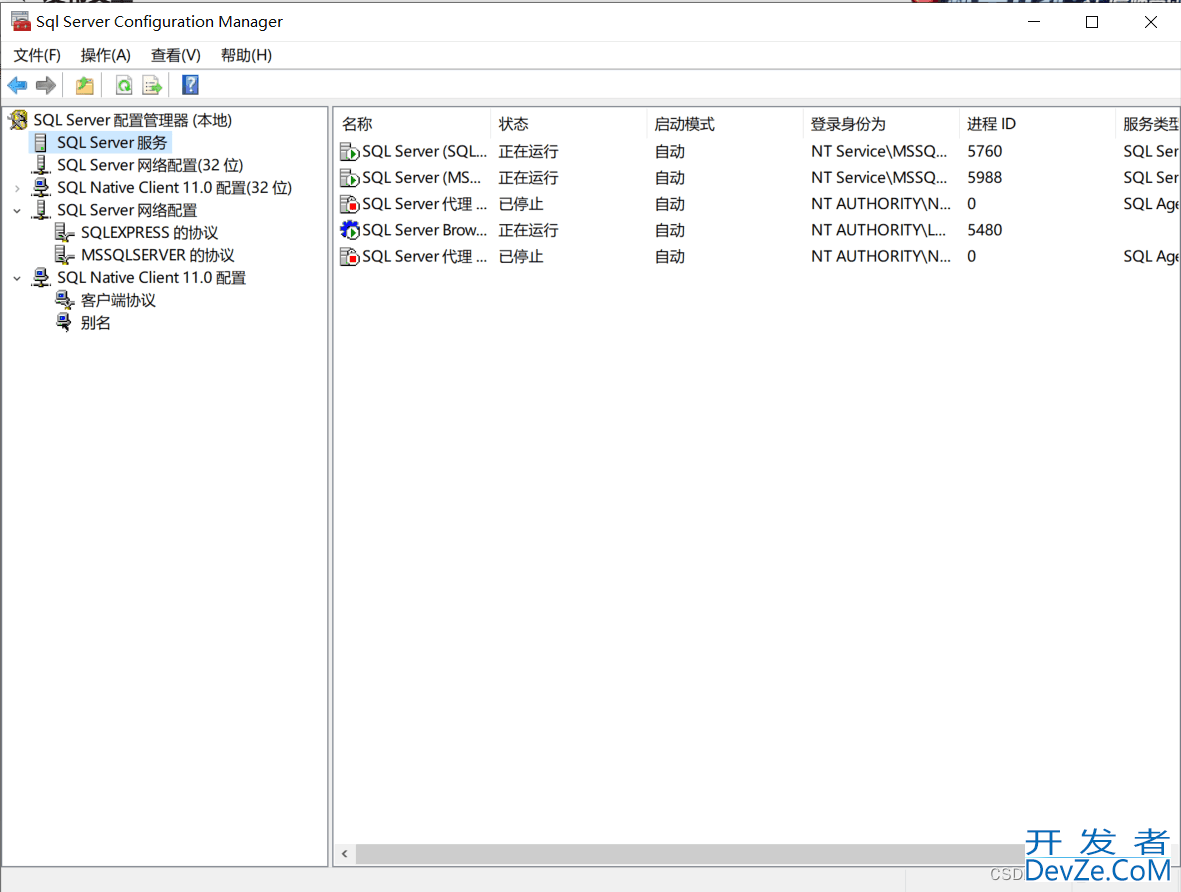This screenshot has height=892, width=1181.
Task: Click the app icon in title bar
Action: [20, 22]
